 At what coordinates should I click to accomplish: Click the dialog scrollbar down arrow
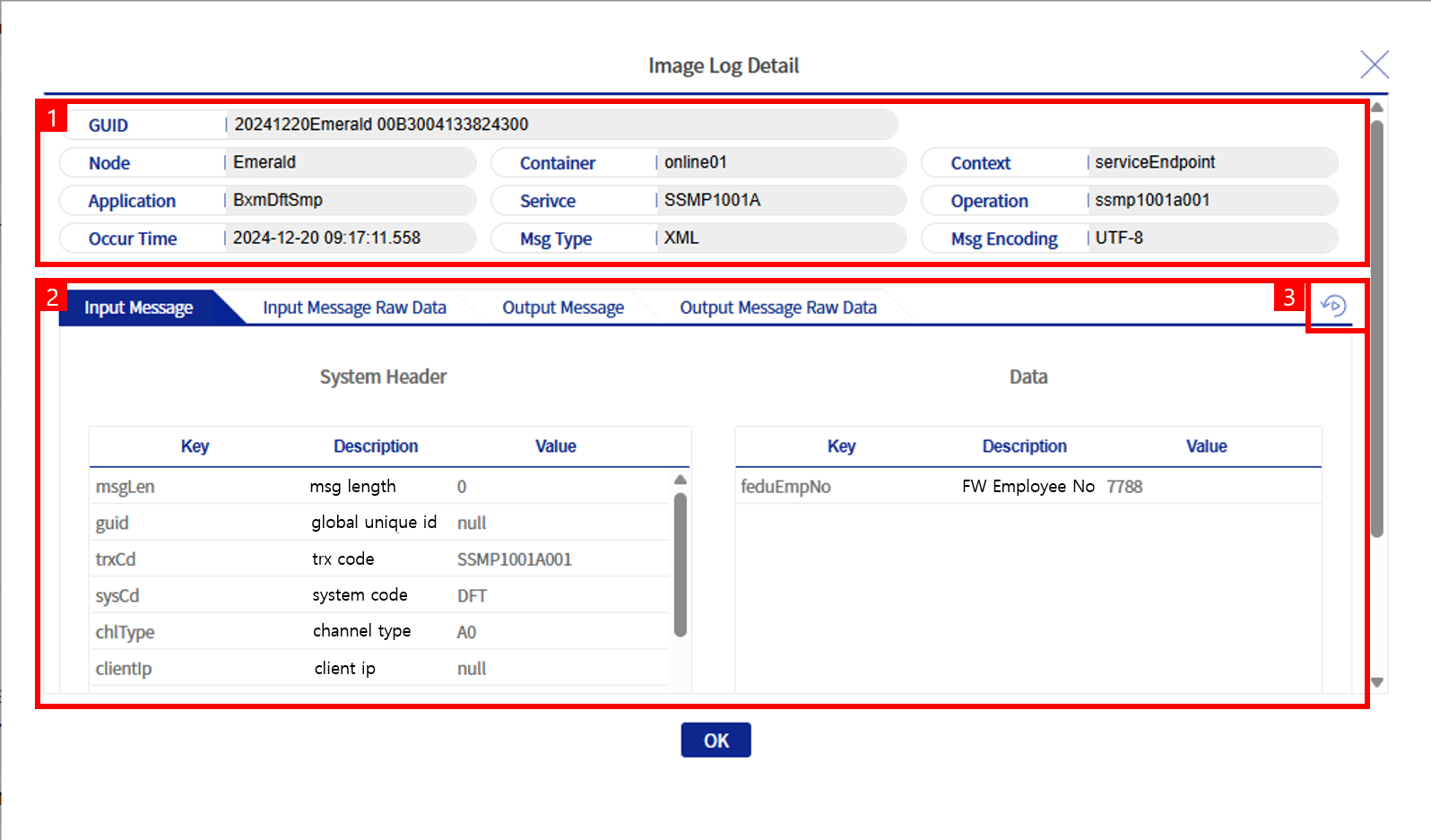(1377, 682)
